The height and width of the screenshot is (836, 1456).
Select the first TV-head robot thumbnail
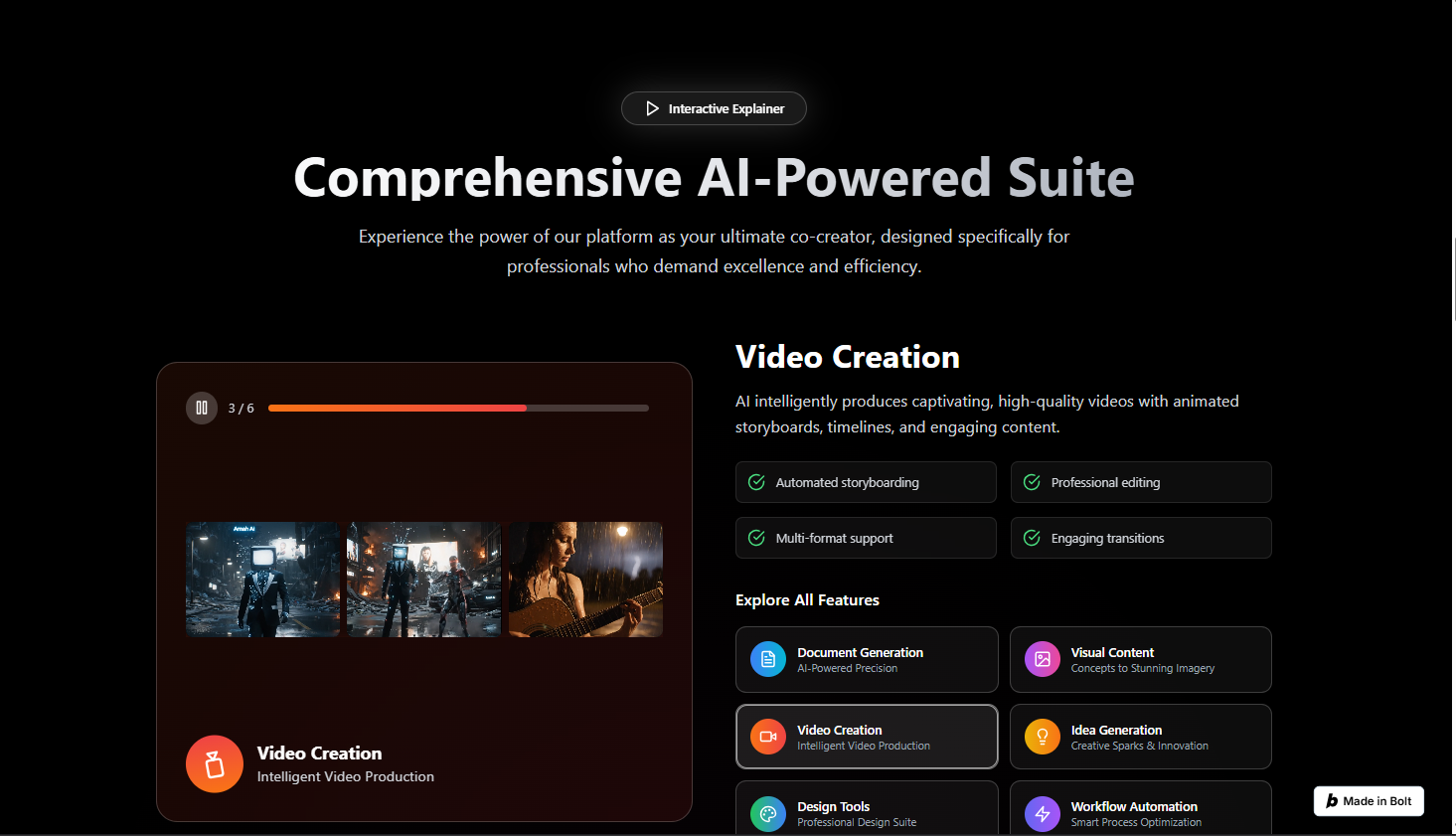pyautogui.click(x=263, y=580)
